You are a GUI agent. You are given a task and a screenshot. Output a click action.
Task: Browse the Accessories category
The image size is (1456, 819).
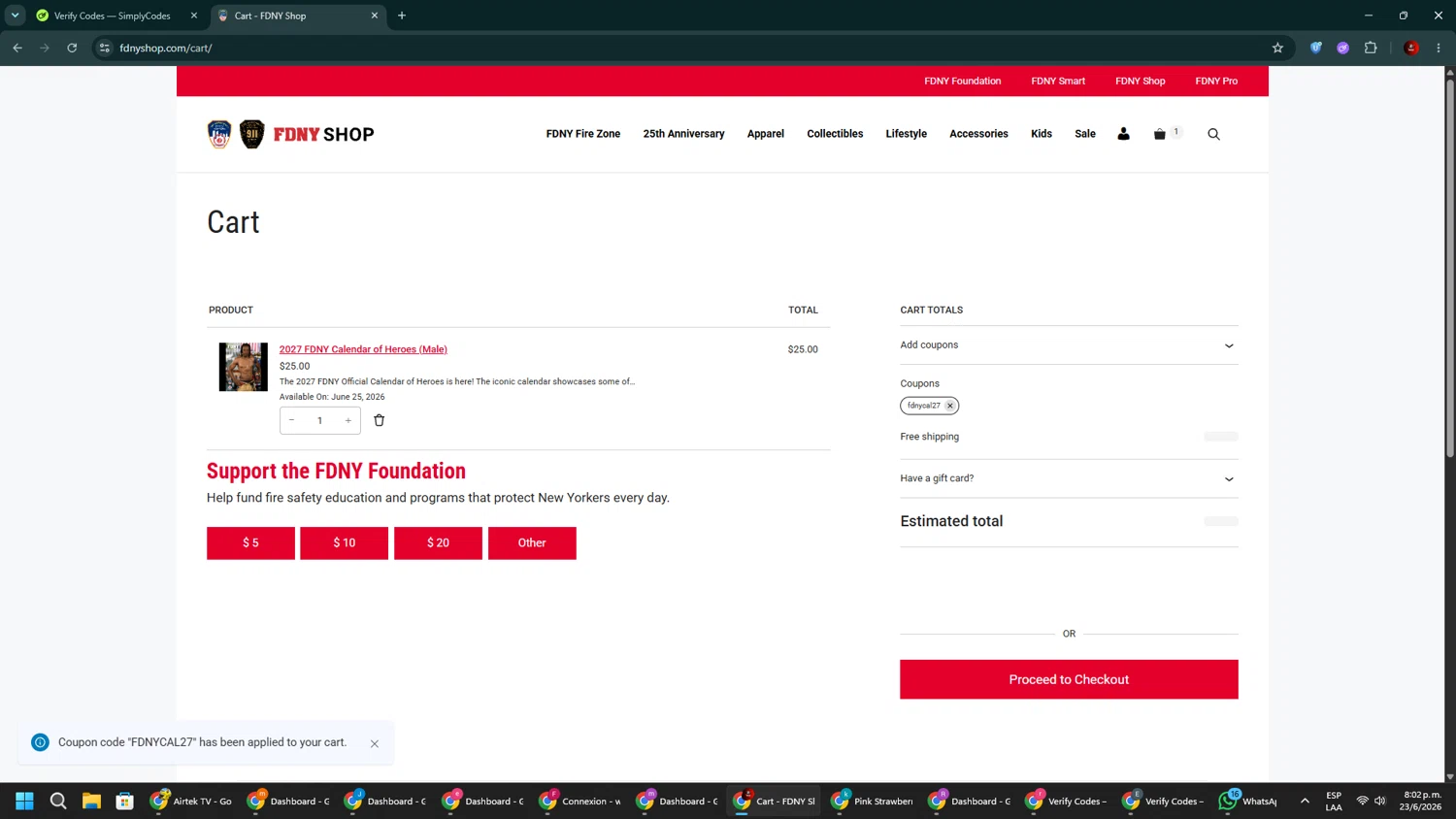click(978, 134)
